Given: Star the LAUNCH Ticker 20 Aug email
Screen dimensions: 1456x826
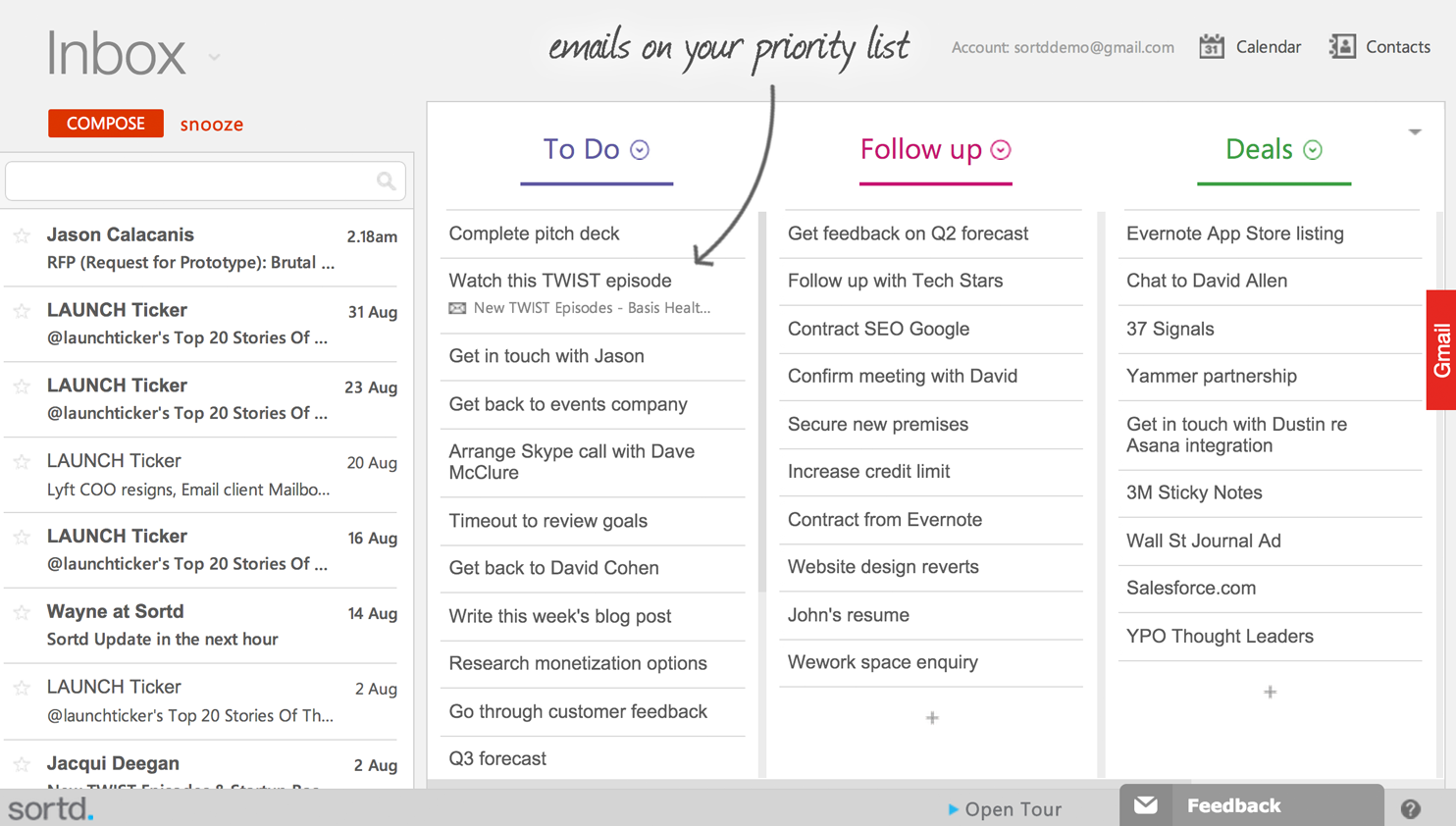Looking at the screenshot, I should [x=22, y=461].
